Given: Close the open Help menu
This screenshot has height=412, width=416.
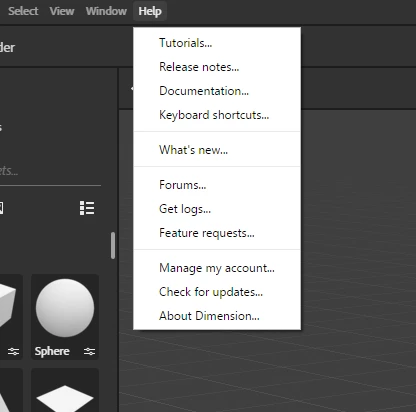Looking at the screenshot, I should point(150,11).
